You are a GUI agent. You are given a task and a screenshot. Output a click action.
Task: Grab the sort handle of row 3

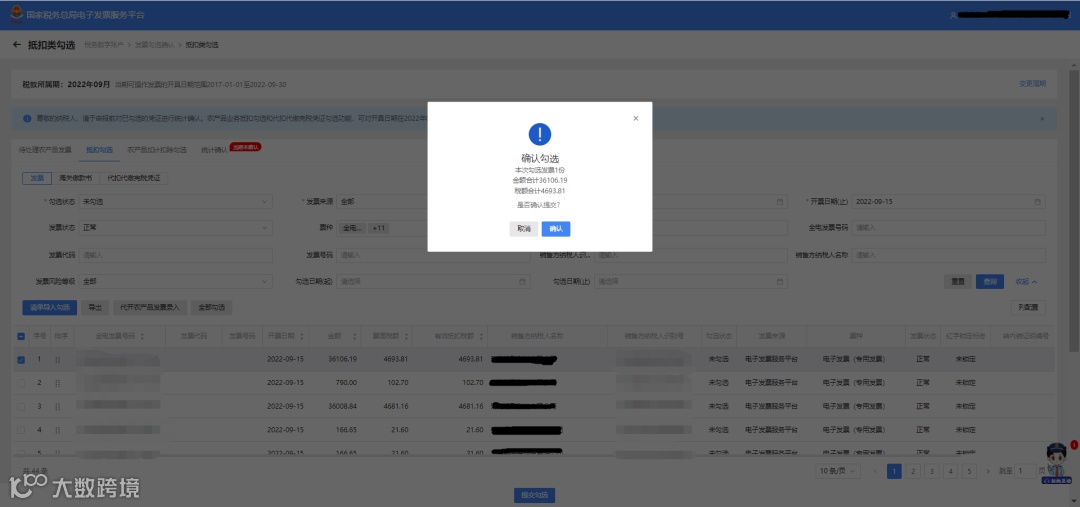tap(58, 406)
